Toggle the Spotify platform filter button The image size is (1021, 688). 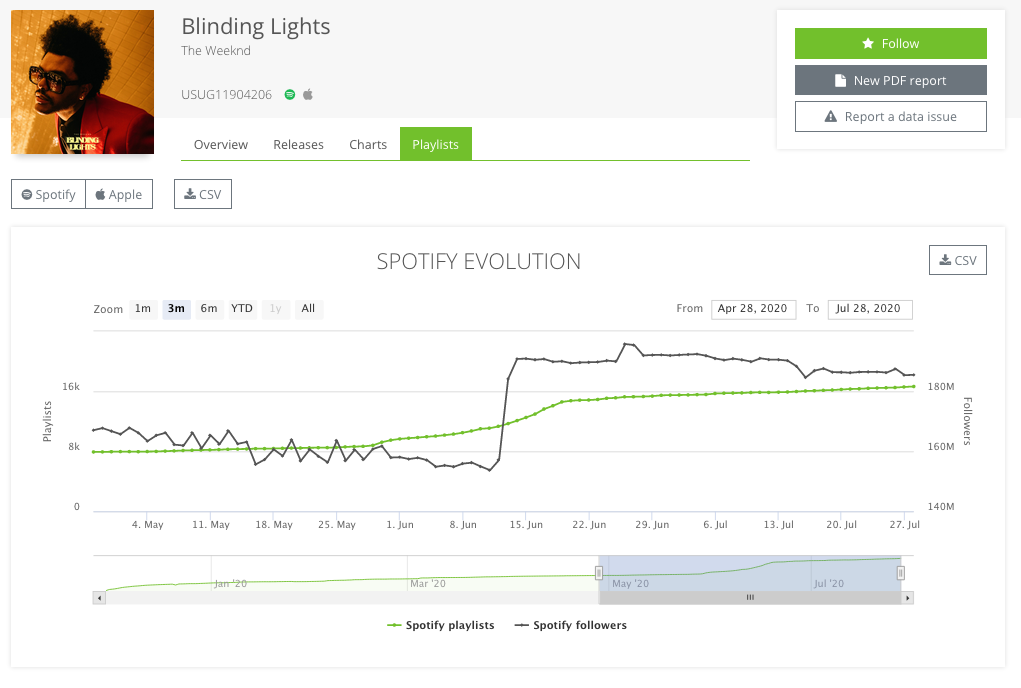point(47,194)
